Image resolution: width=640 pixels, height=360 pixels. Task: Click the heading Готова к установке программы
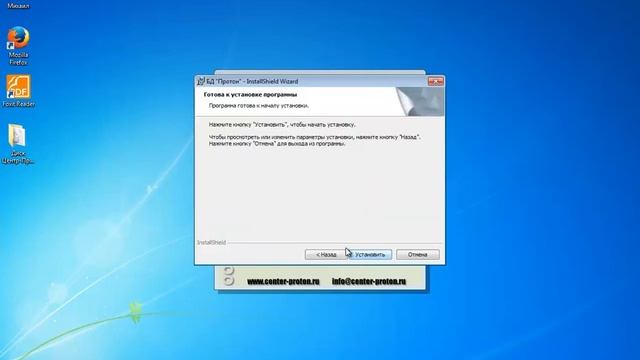250,95
